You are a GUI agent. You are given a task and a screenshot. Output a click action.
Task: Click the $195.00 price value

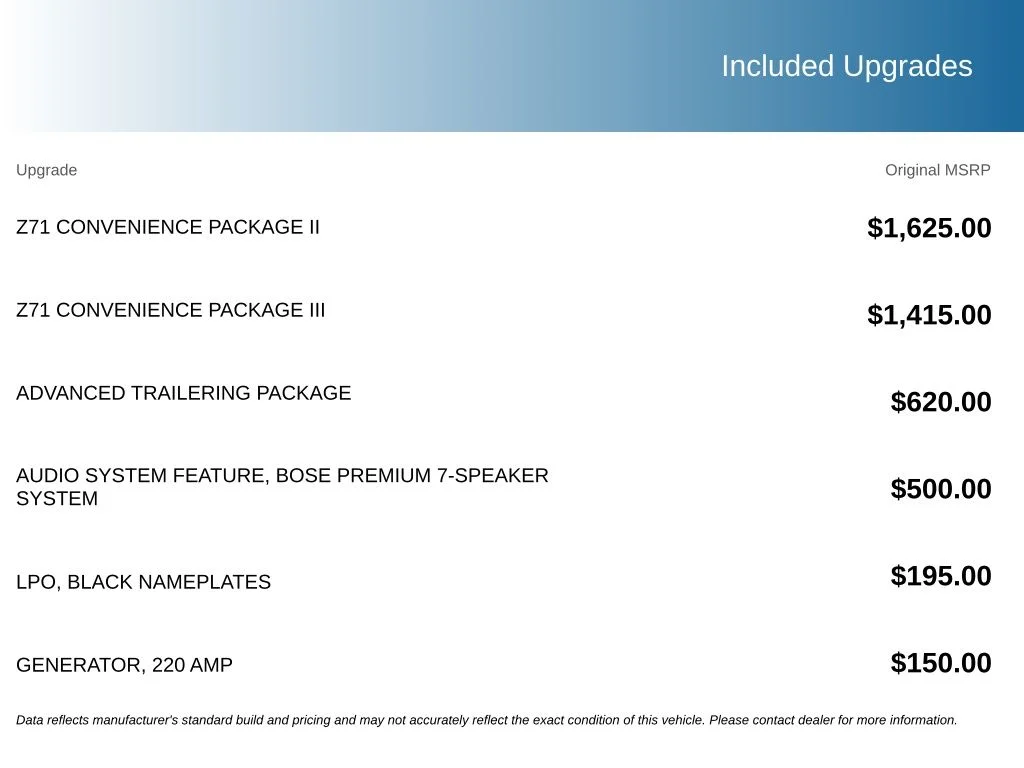coord(940,575)
